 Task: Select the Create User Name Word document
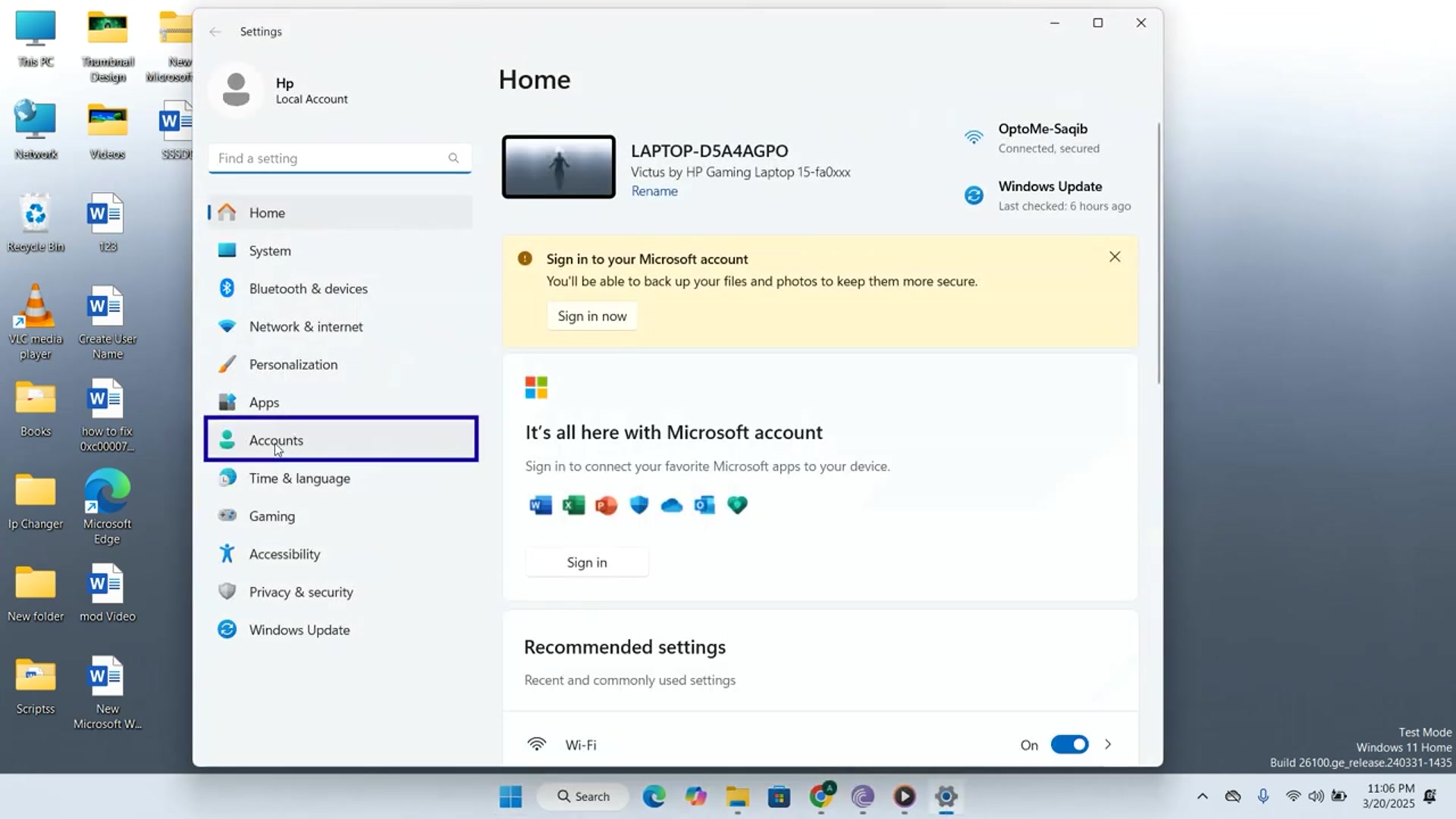coord(107,322)
